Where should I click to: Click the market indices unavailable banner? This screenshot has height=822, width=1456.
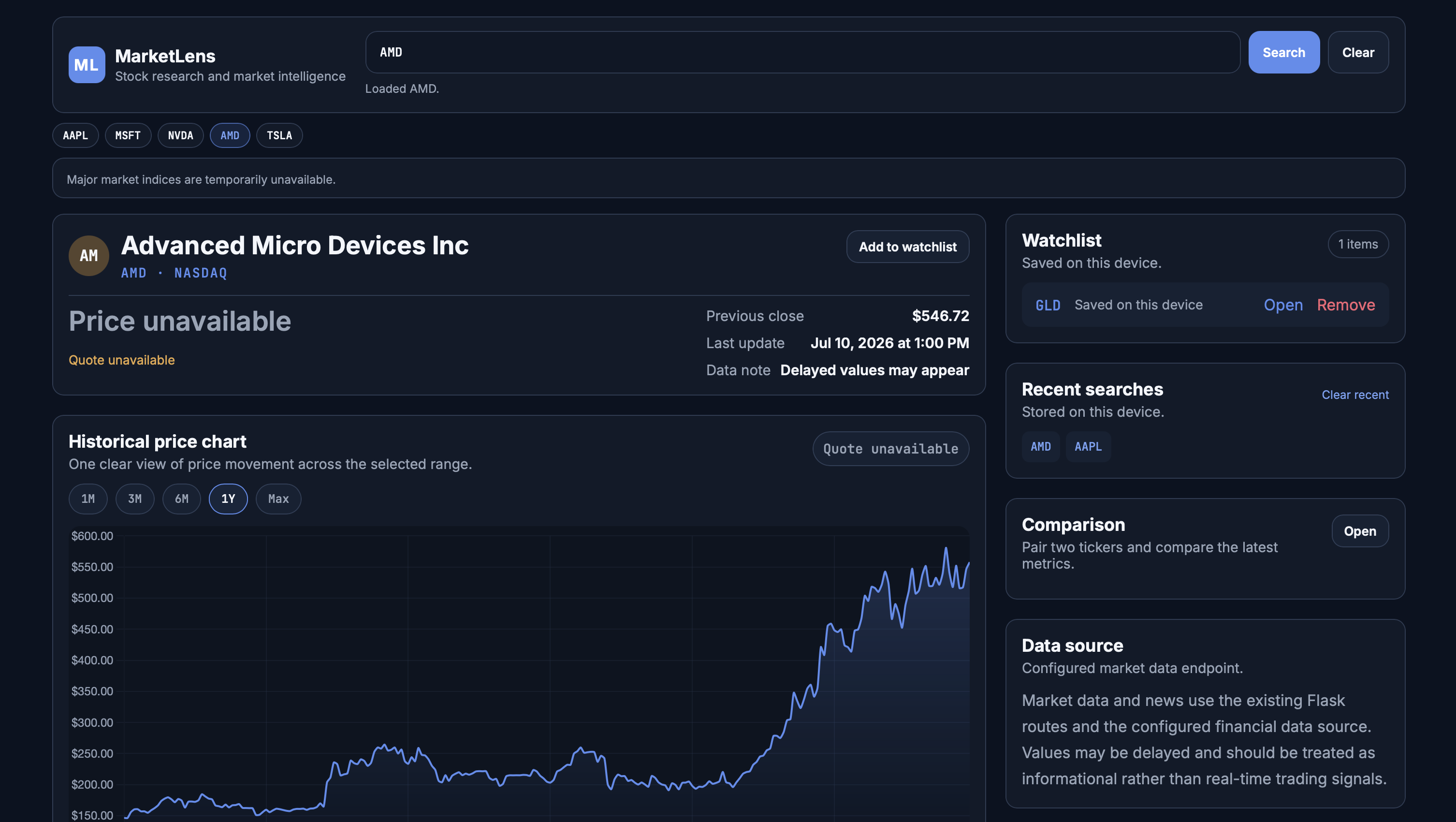pos(728,178)
